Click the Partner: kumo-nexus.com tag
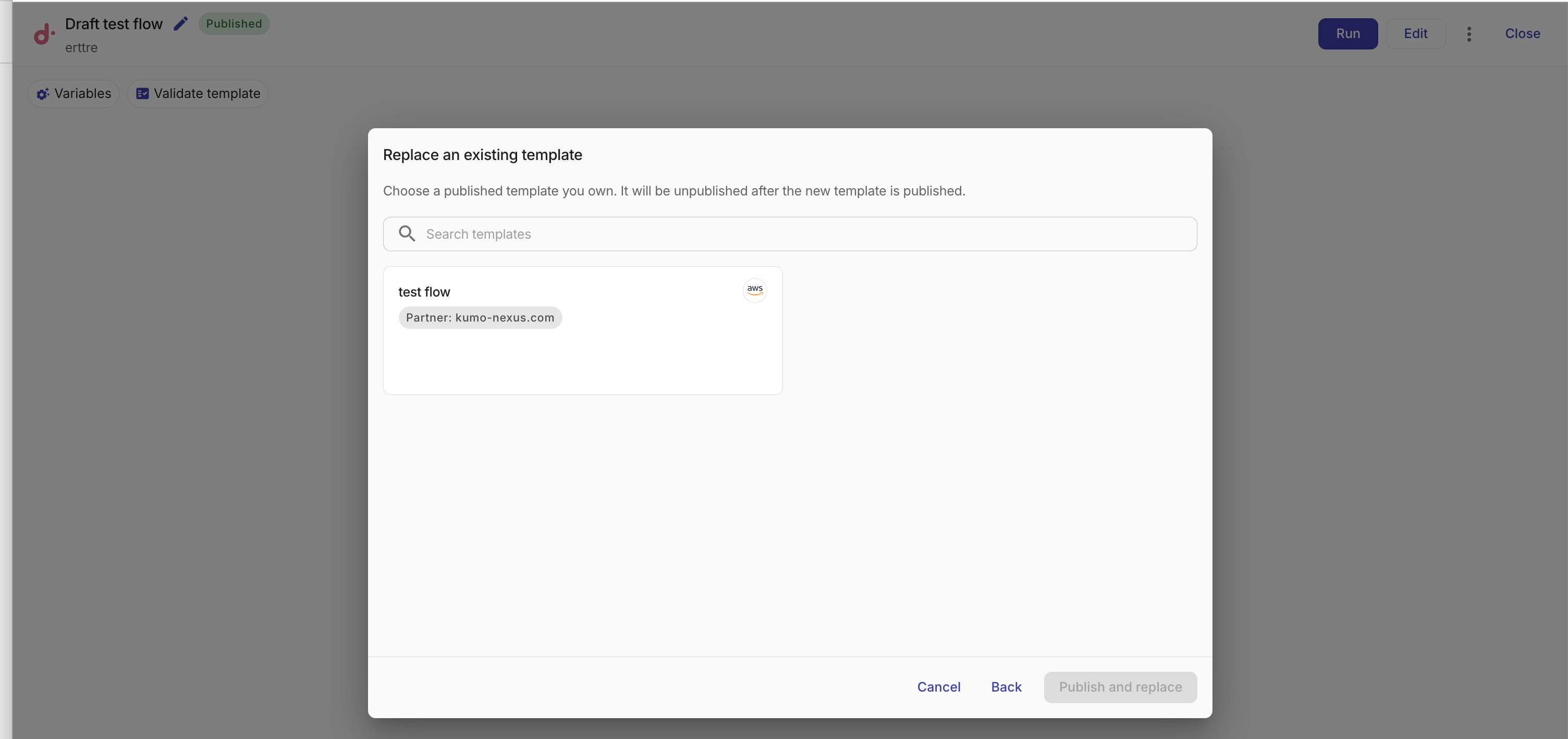 [x=480, y=317]
